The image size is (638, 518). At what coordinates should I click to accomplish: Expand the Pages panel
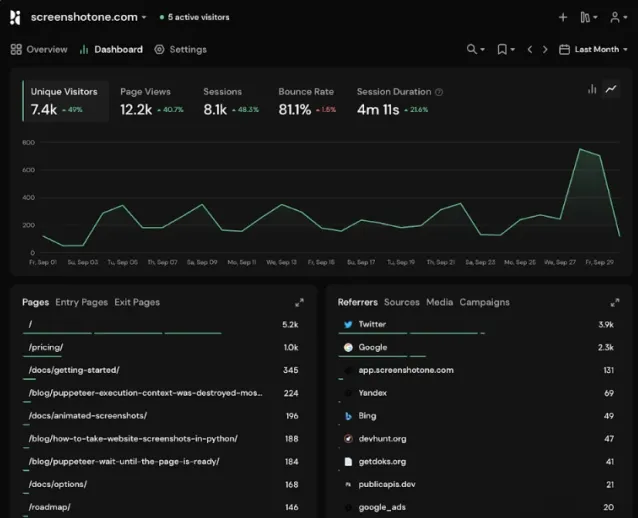tap(299, 302)
